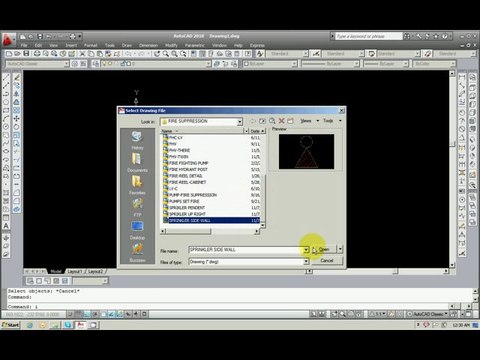Toggle Ortho Mode in AutoCAD status bar
Screen dimensions: 480x360
[x=87, y=314]
